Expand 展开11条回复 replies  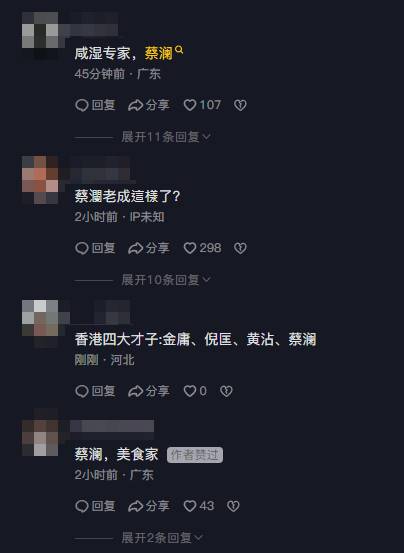166,137
